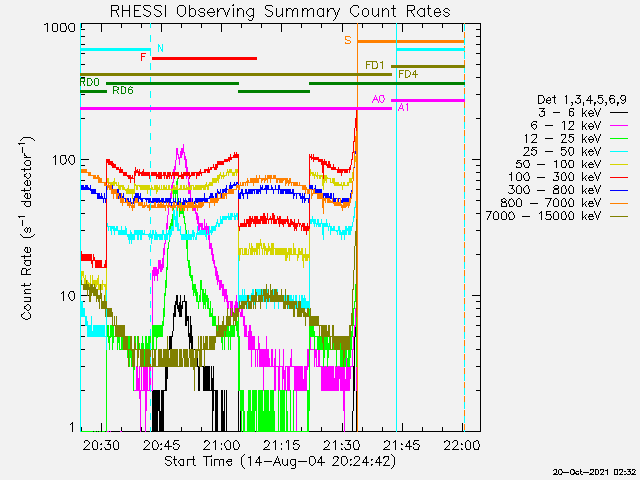Screen dimensions: 640x480
Task: Click the 'FD1' flag label
Action: (375, 65)
